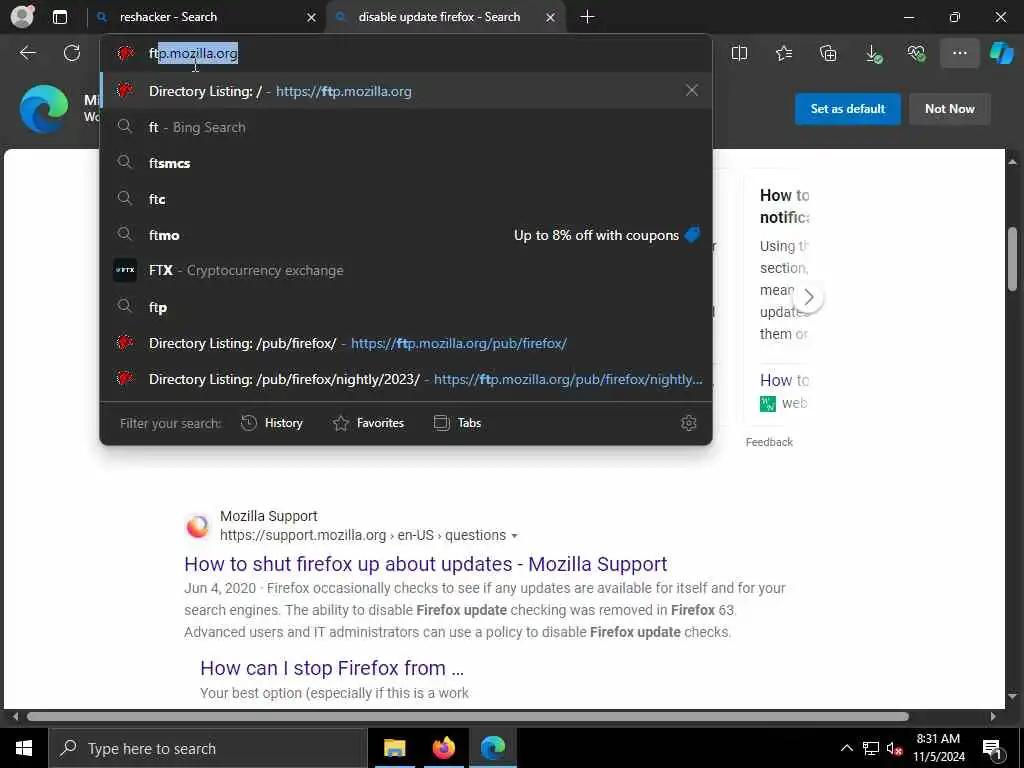The image size is (1024, 768).
Task: Open Browser essentials heart icon
Action: click(916, 54)
